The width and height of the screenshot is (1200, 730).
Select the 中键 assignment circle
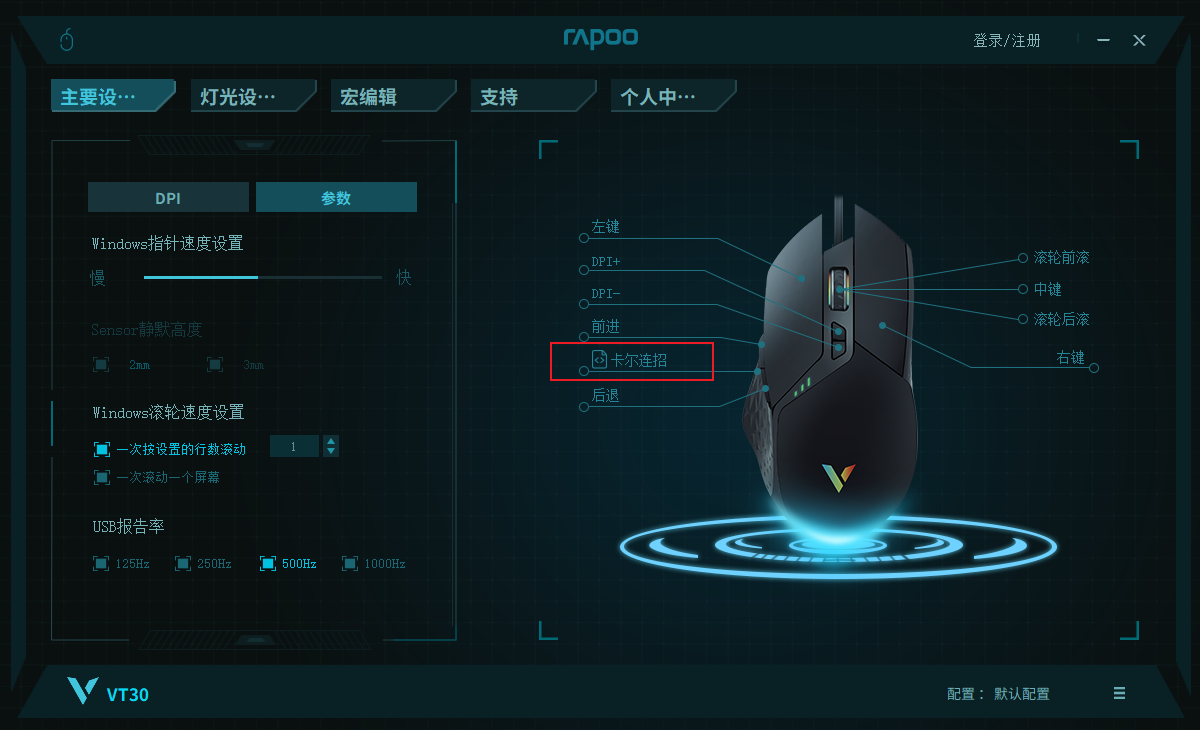1022,289
